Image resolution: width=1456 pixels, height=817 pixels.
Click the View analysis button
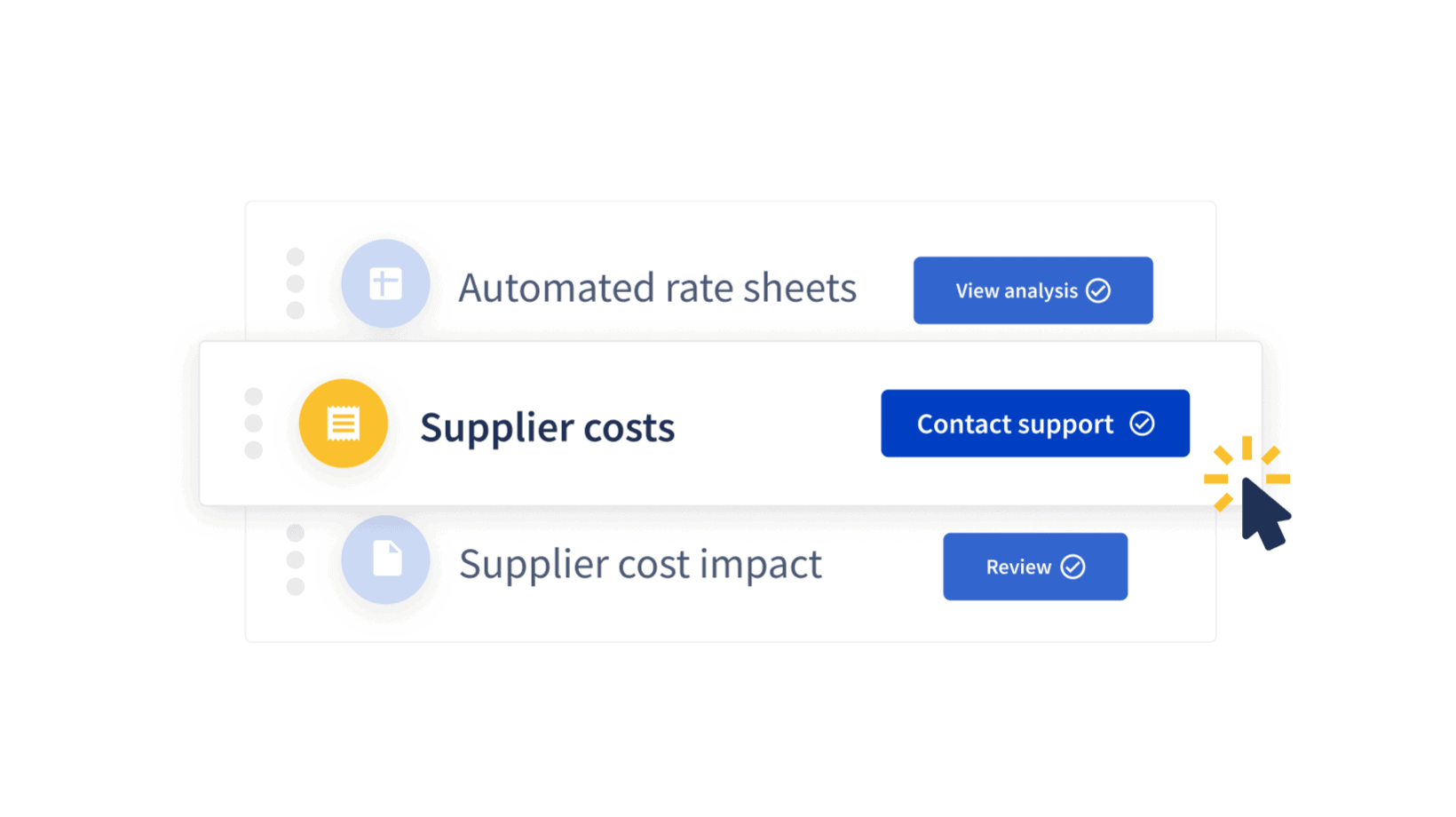tap(1033, 290)
